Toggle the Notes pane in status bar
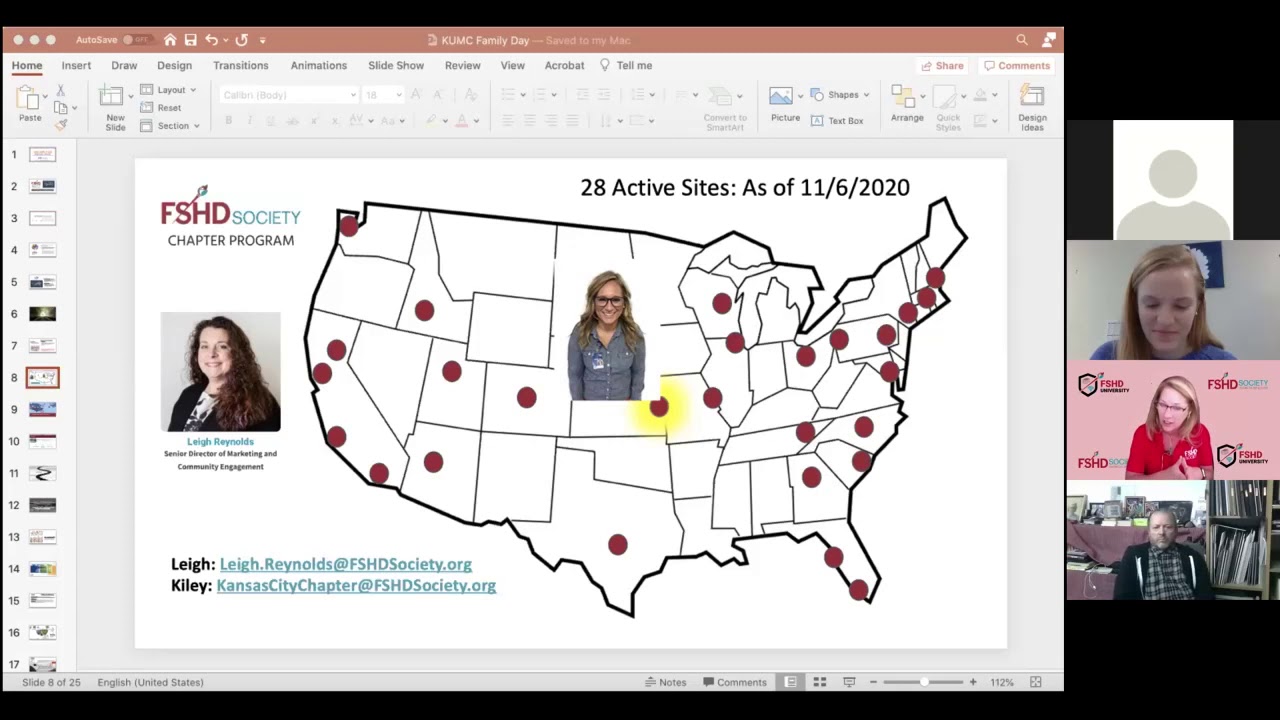Screen dimensions: 1280x720 pos(665,682)
